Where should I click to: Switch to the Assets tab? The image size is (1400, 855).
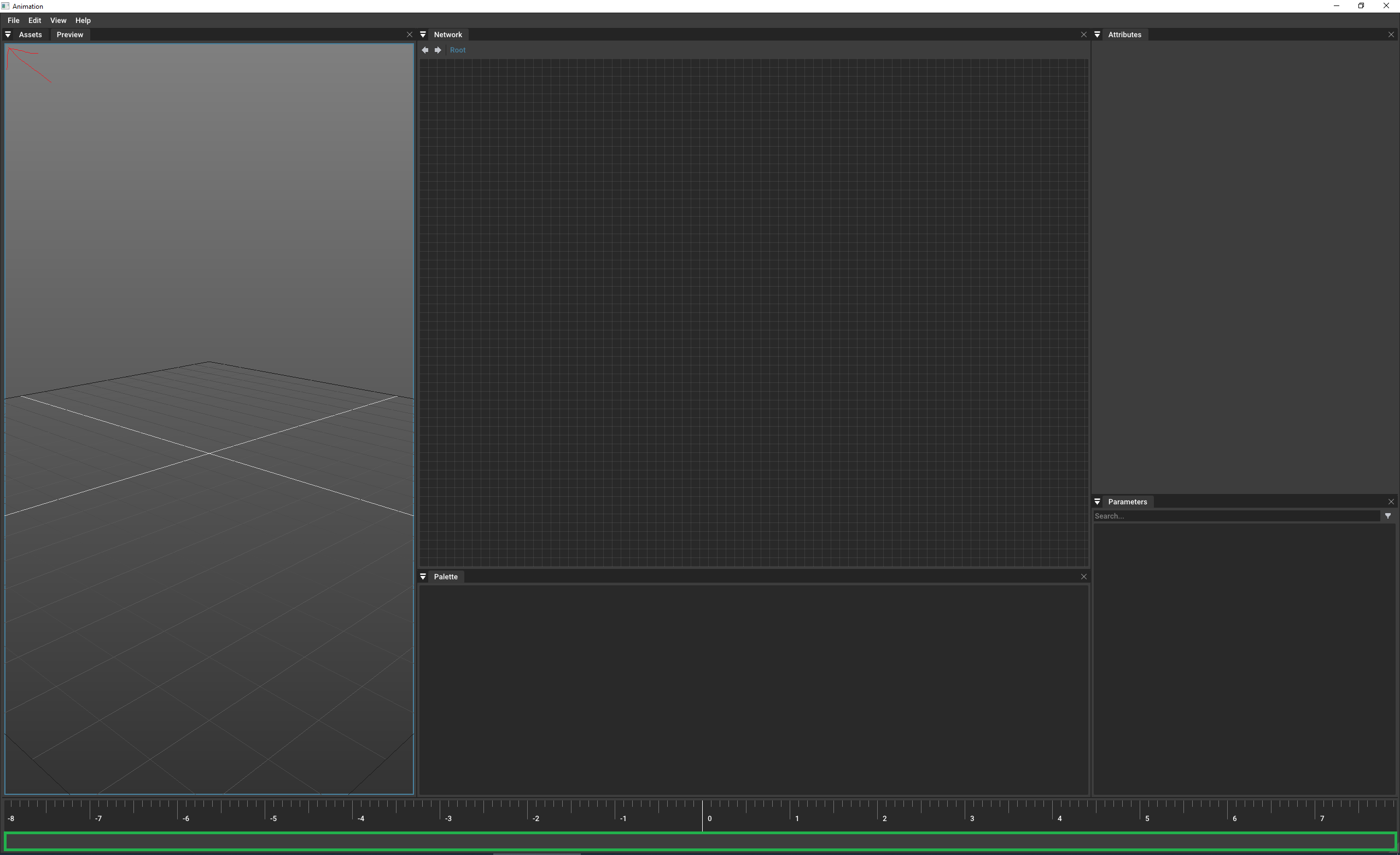click(31, 34)
